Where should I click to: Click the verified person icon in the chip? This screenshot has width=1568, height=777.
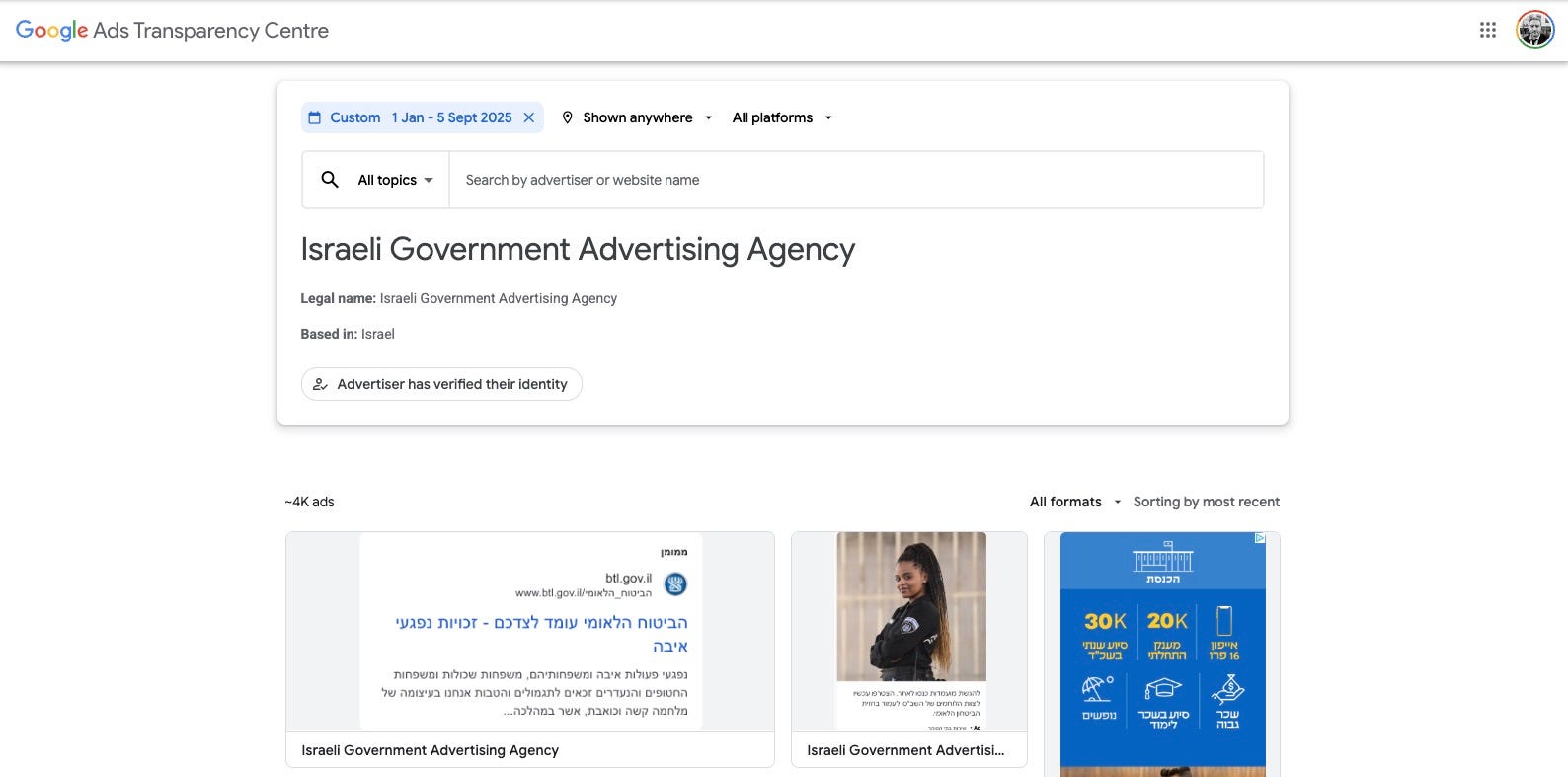[x=320, y=384]
